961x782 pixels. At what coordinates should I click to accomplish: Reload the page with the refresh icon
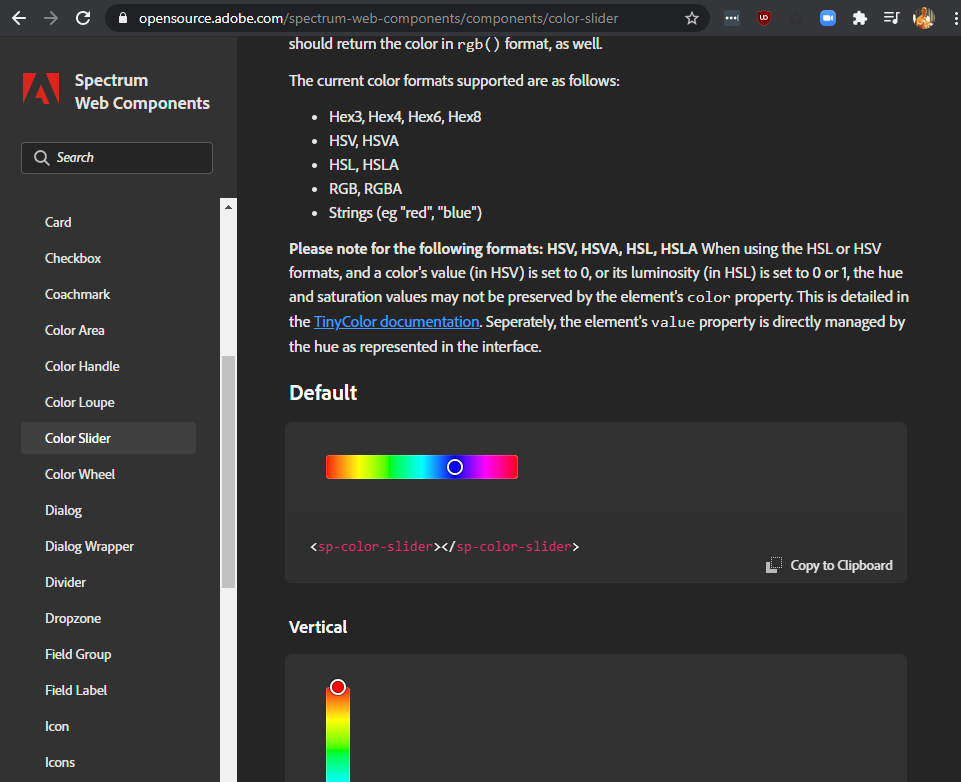(83, 18)
